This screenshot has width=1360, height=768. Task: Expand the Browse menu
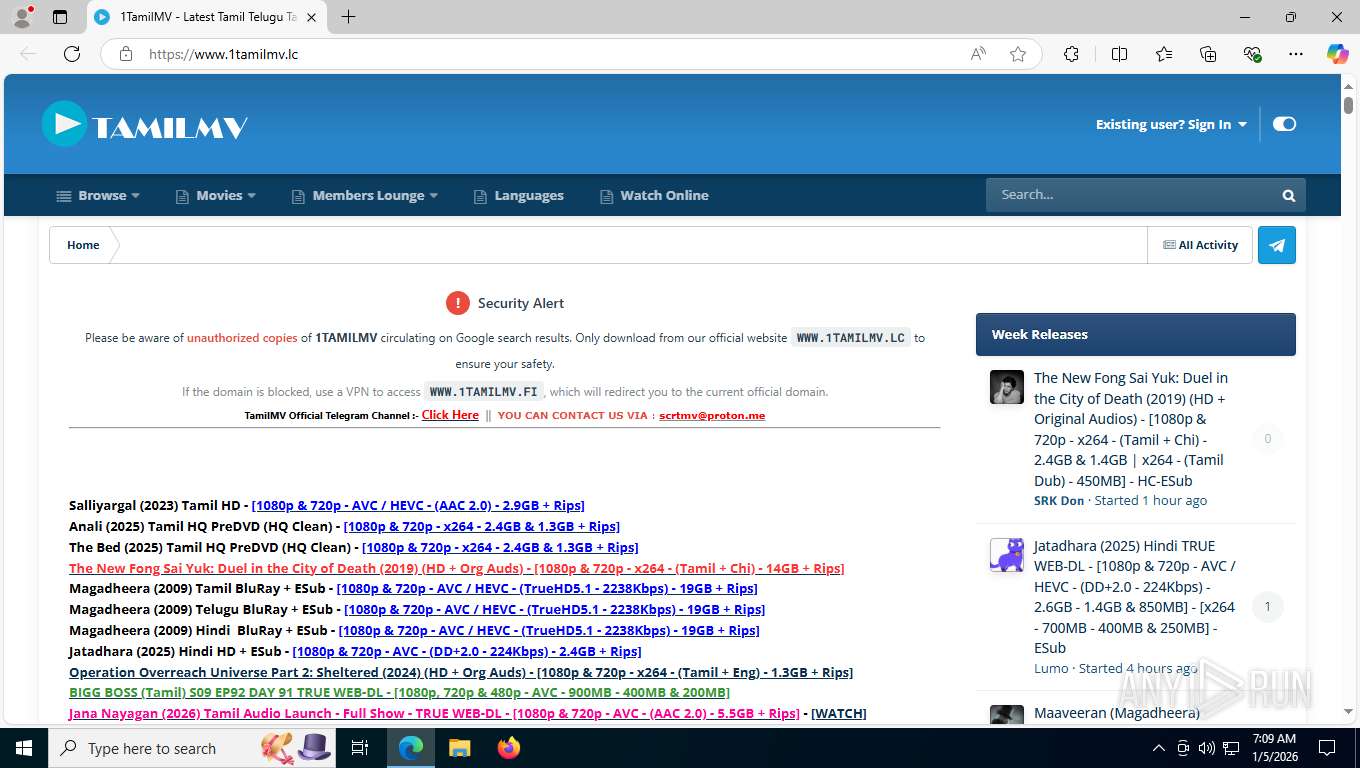coord(98,196)
